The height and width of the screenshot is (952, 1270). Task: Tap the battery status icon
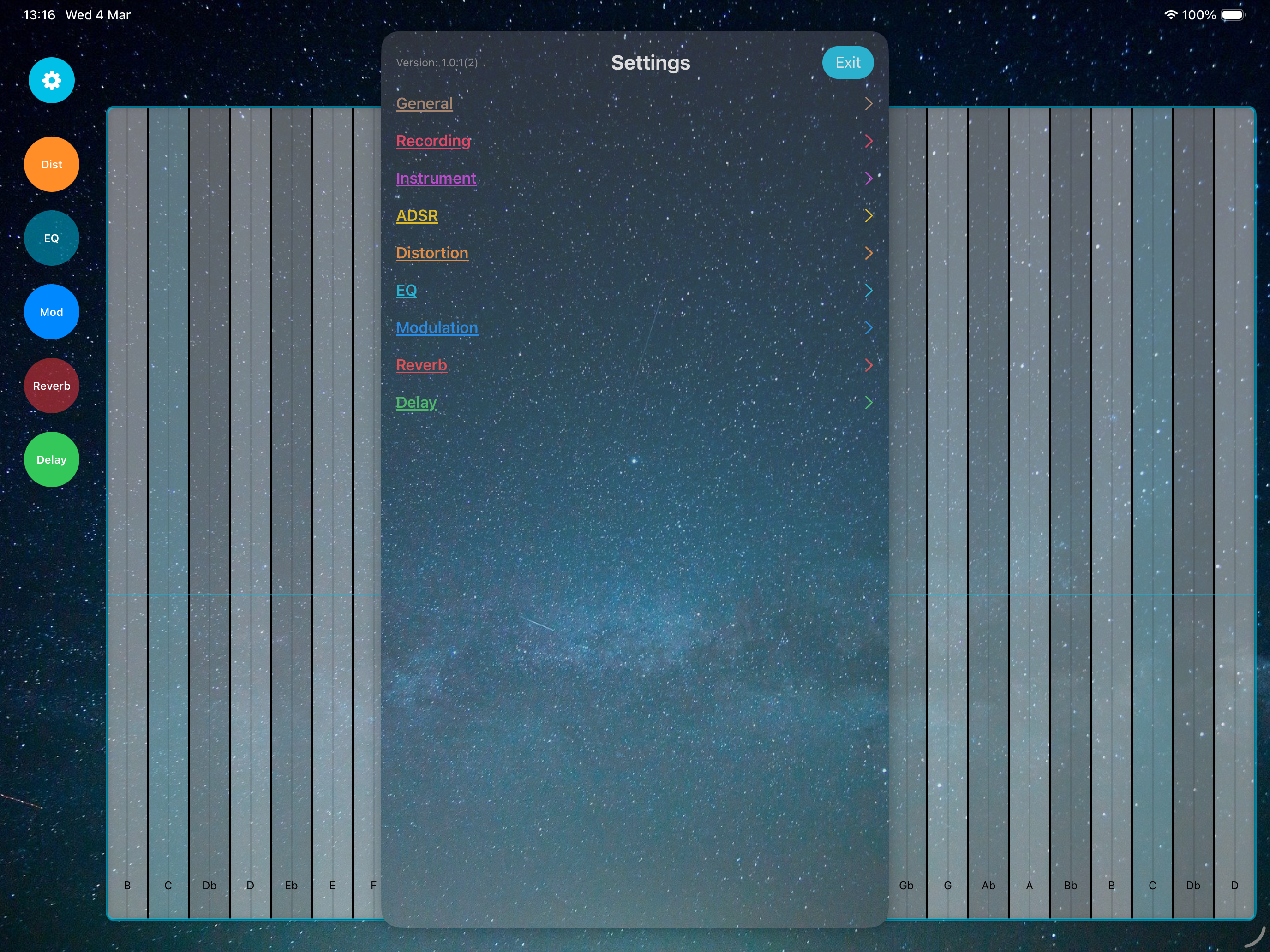1233,15
